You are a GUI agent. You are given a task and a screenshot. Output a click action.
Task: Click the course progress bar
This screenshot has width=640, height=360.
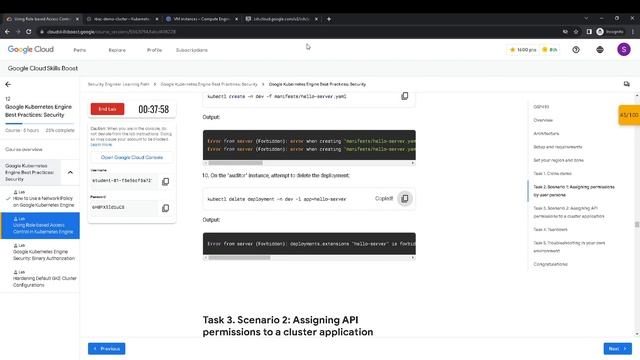40,123
